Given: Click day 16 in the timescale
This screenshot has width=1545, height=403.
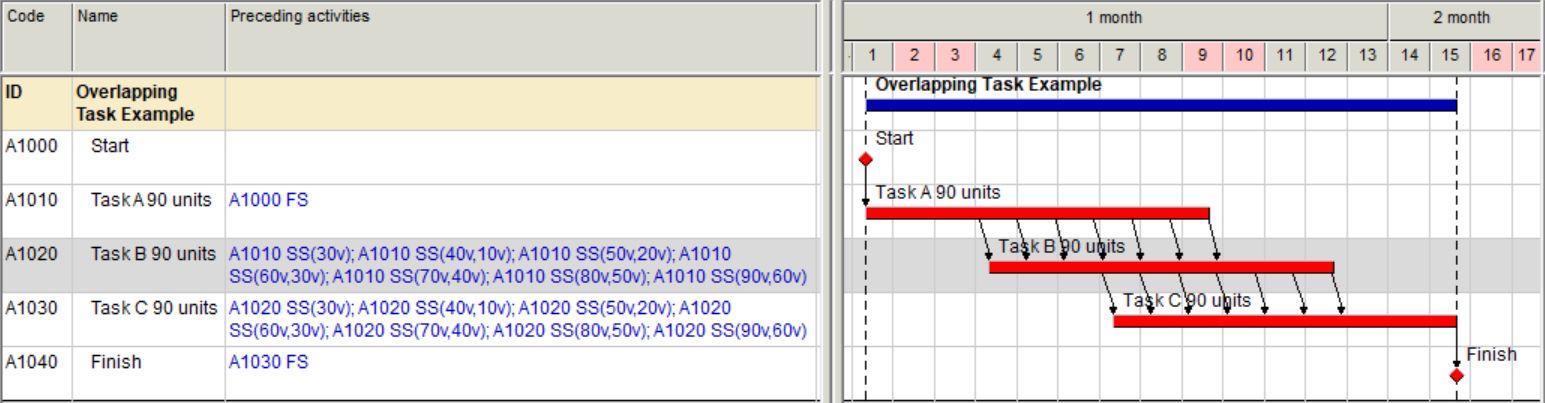Looking at the screenshot, I should pos(1491,56).
